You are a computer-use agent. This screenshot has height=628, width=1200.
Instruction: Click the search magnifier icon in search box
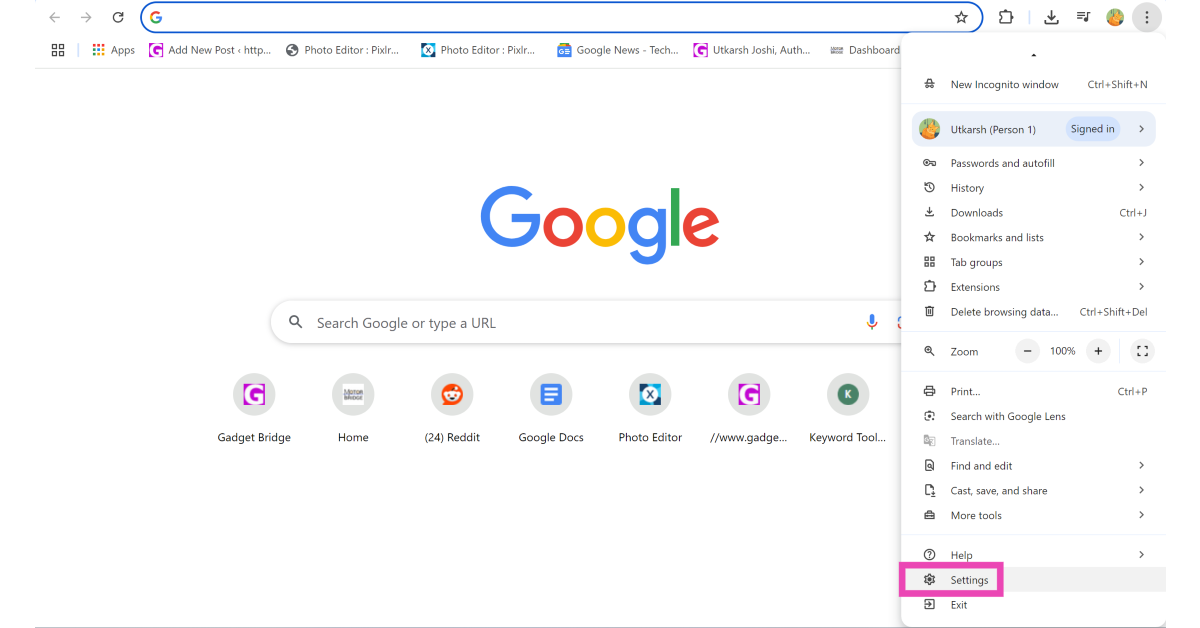pos(295,322)
